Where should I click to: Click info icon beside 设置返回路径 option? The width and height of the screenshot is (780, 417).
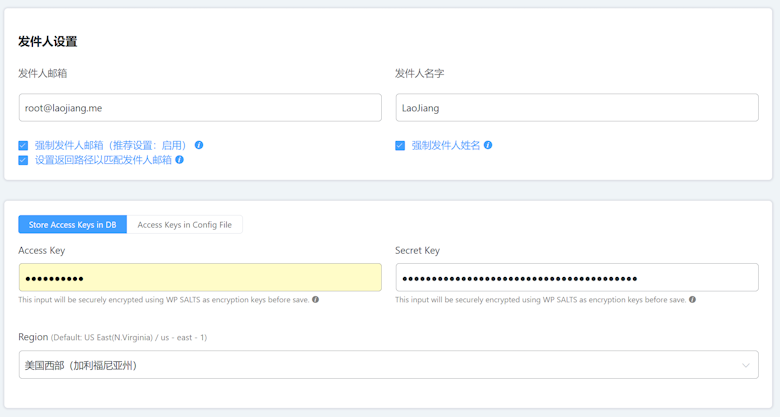pos(180,160)
